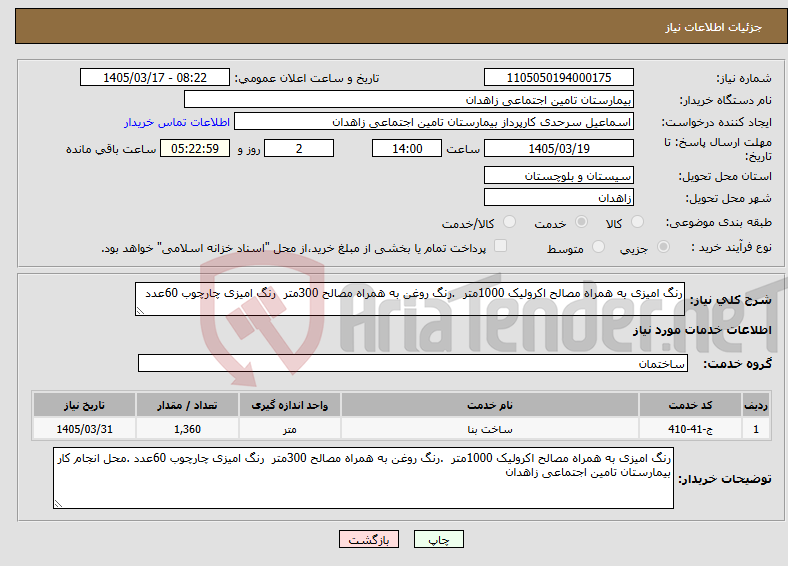The image size is (788, 566).
Task: Click the buyer name field بیمارستان تامین اجتماعی زاهدان
Action: coord(409,100)
